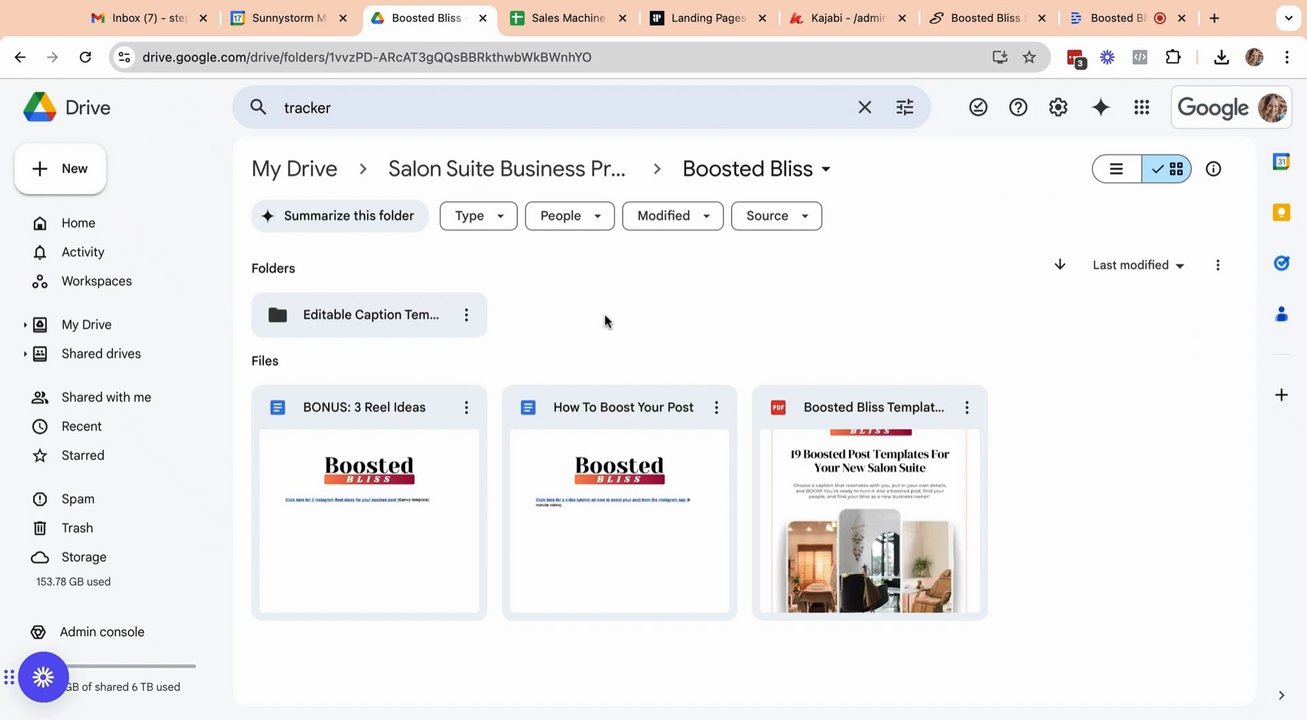
Task: Open advanced search filter options
Action: pyautogui.click(x=905, y=107)
